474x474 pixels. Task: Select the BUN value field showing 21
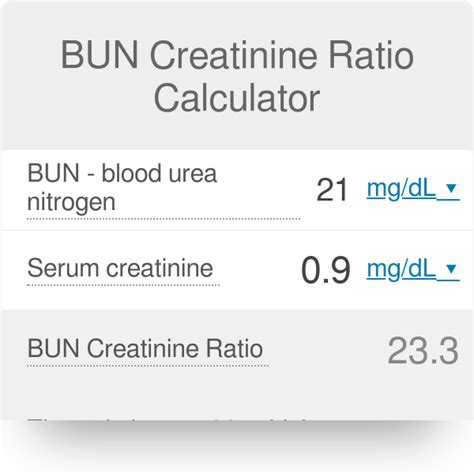[332, 190]
